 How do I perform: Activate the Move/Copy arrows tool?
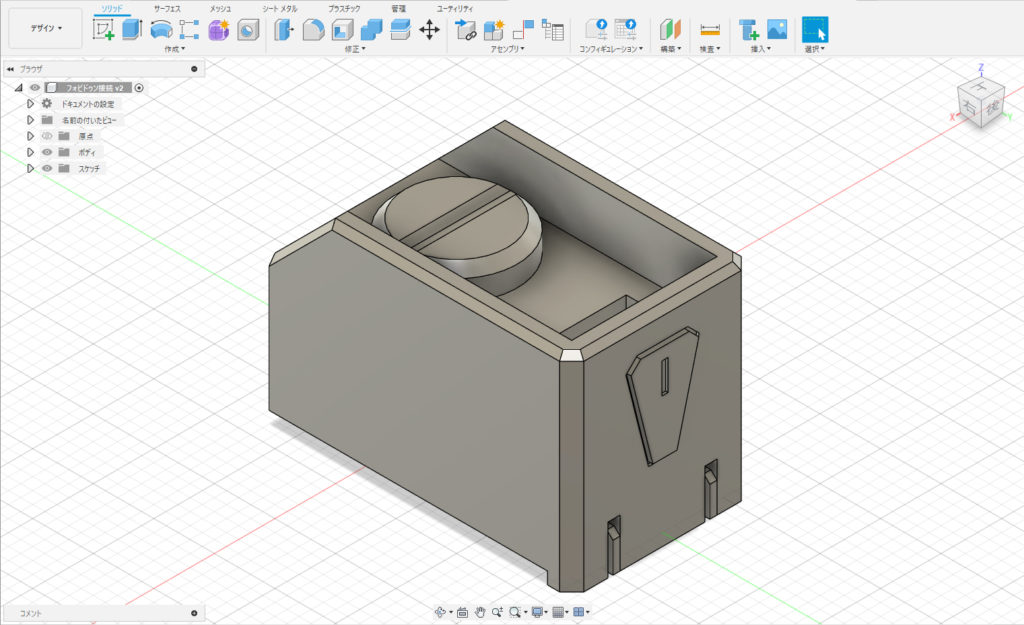click(429, 30)
